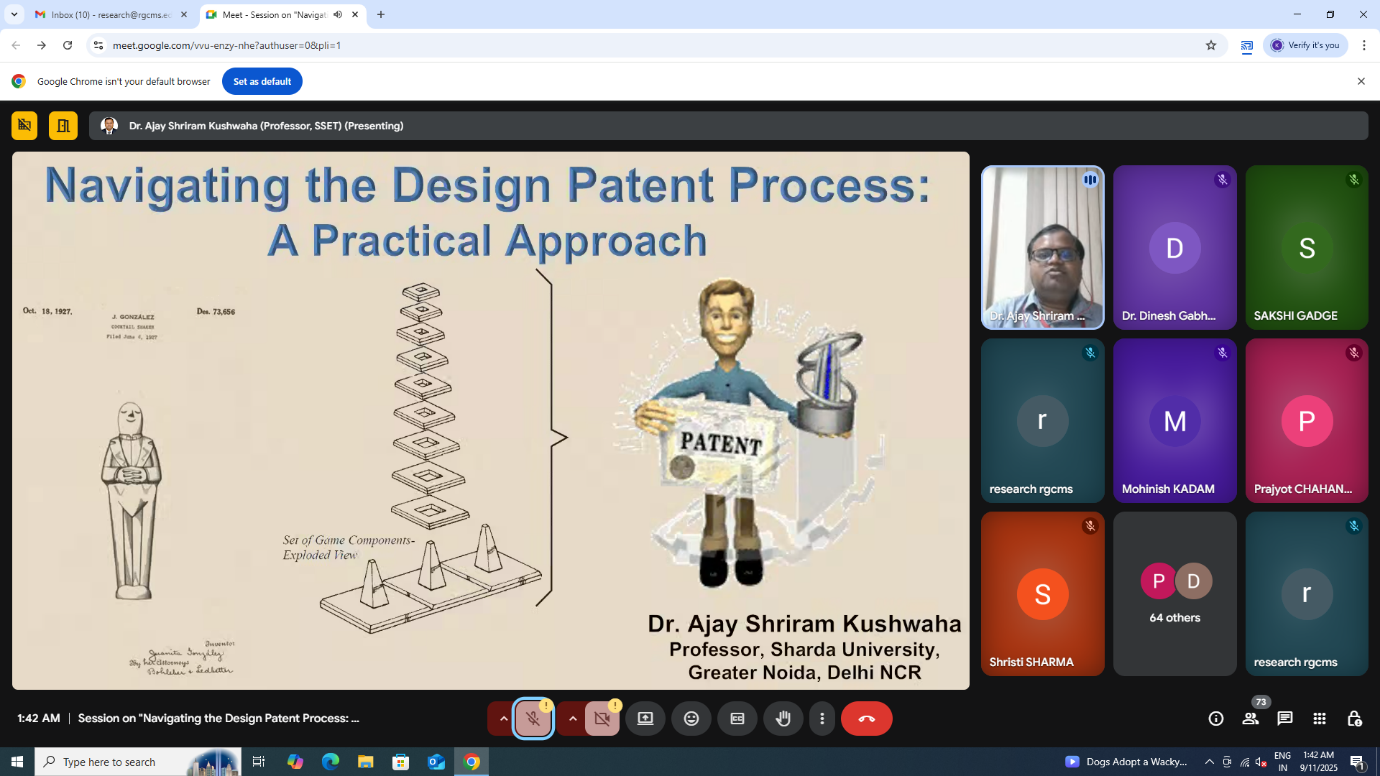Open host controls lock icon
This screenshot has width=1380, height=776.
click(1354, 718)
